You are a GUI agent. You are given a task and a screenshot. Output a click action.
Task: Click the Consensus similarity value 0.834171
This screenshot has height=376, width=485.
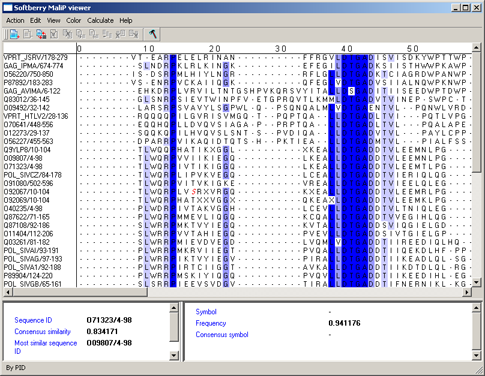coord(102,331)
